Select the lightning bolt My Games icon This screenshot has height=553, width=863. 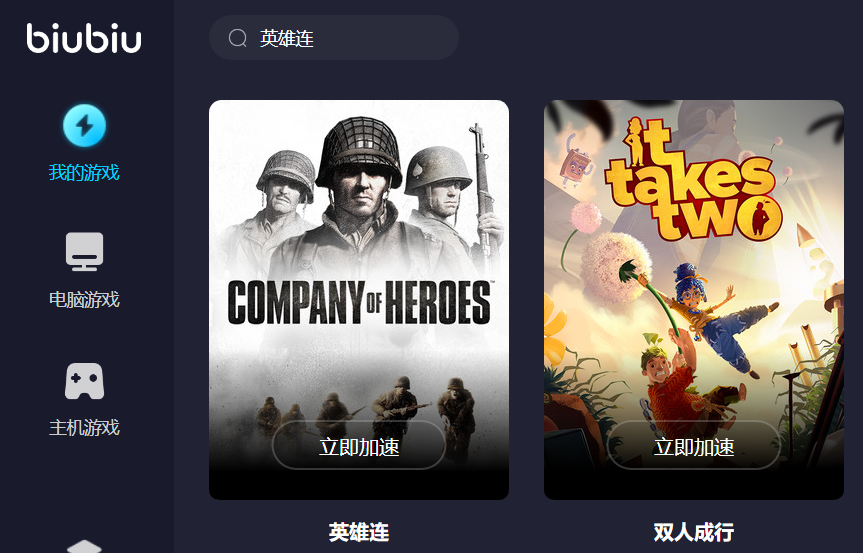click(x=84, y=125)
